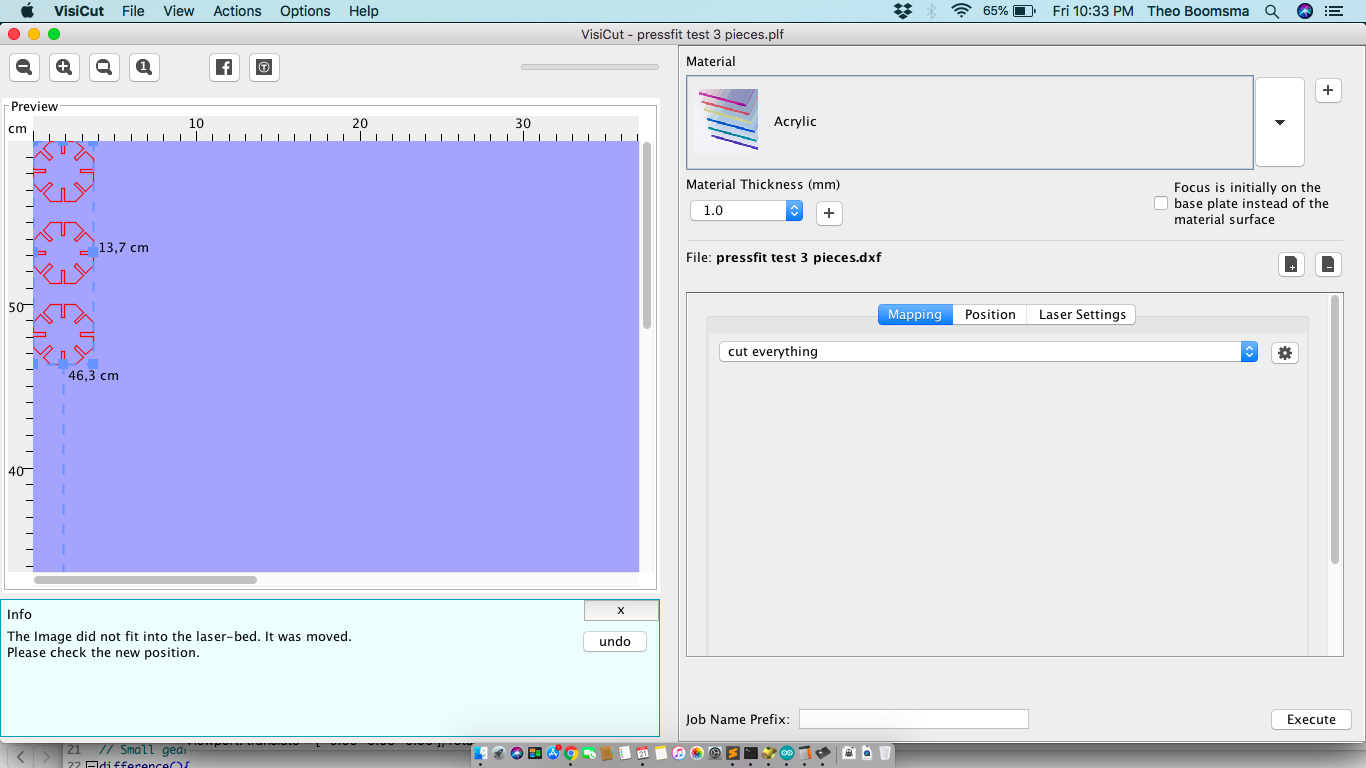
Task: Click the Dropbox menu bar icon
Action: (903, 11)
